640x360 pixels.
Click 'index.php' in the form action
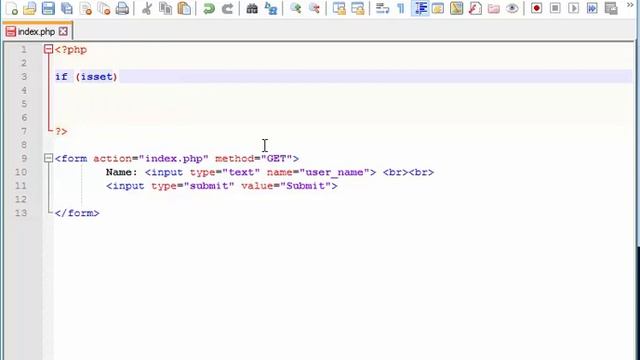pyautogui.click(x=173, y=158)
